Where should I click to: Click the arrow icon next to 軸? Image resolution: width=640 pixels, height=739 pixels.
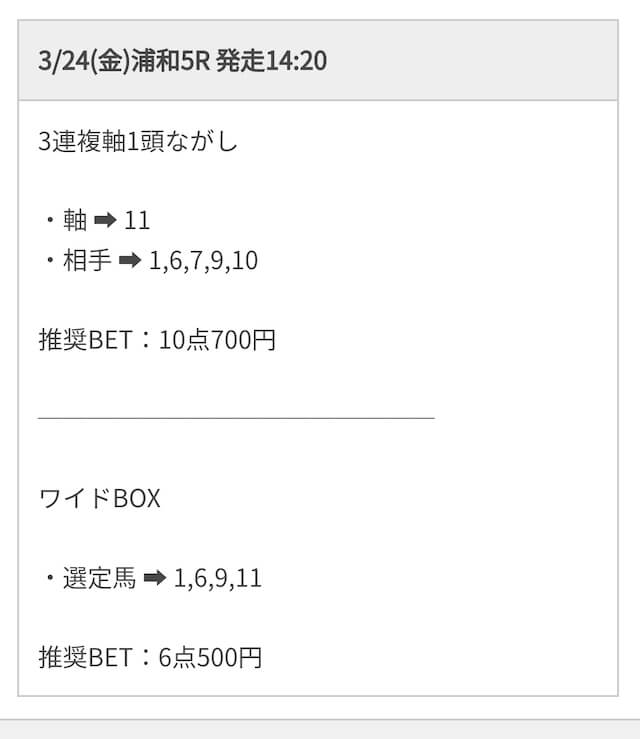[106, 220]
